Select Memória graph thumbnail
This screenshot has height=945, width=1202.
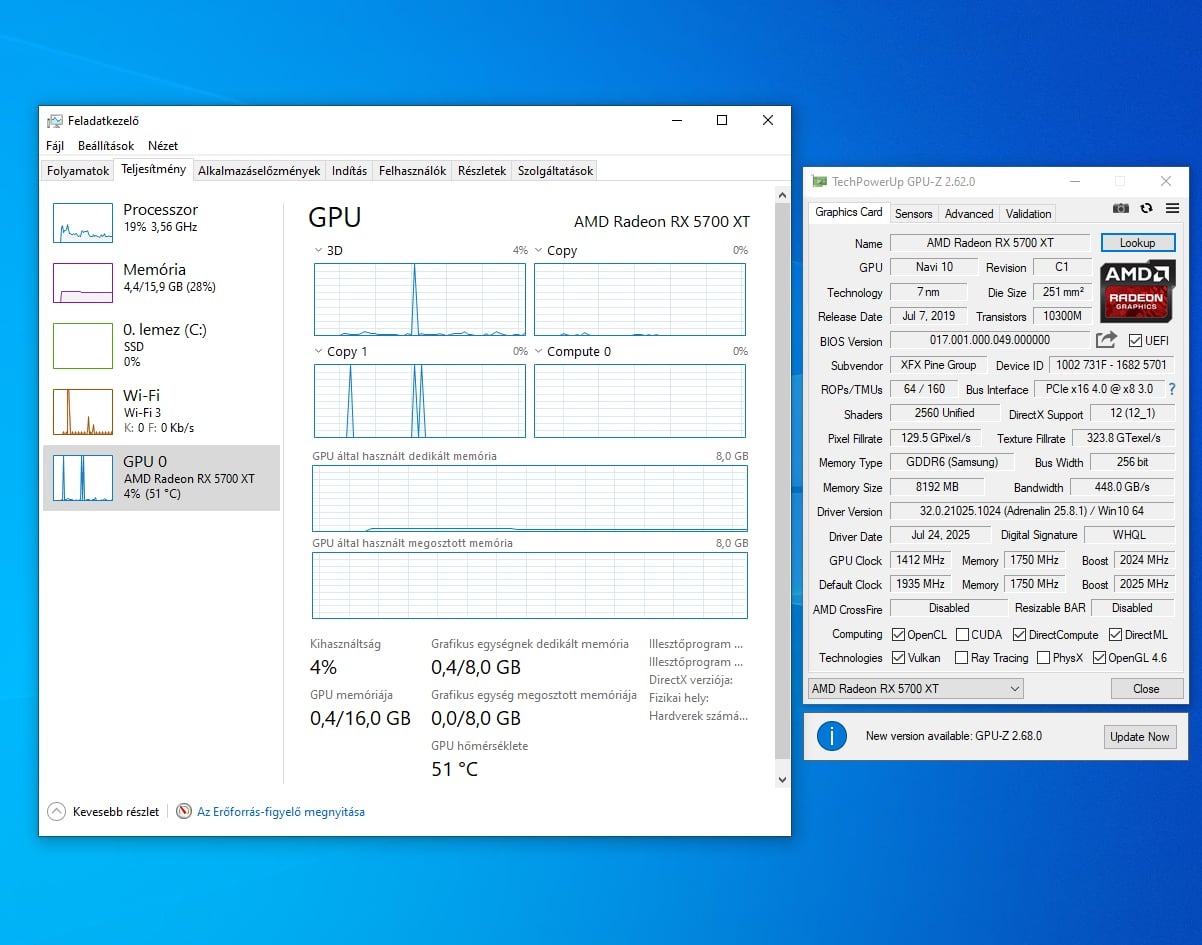[83, 283]
